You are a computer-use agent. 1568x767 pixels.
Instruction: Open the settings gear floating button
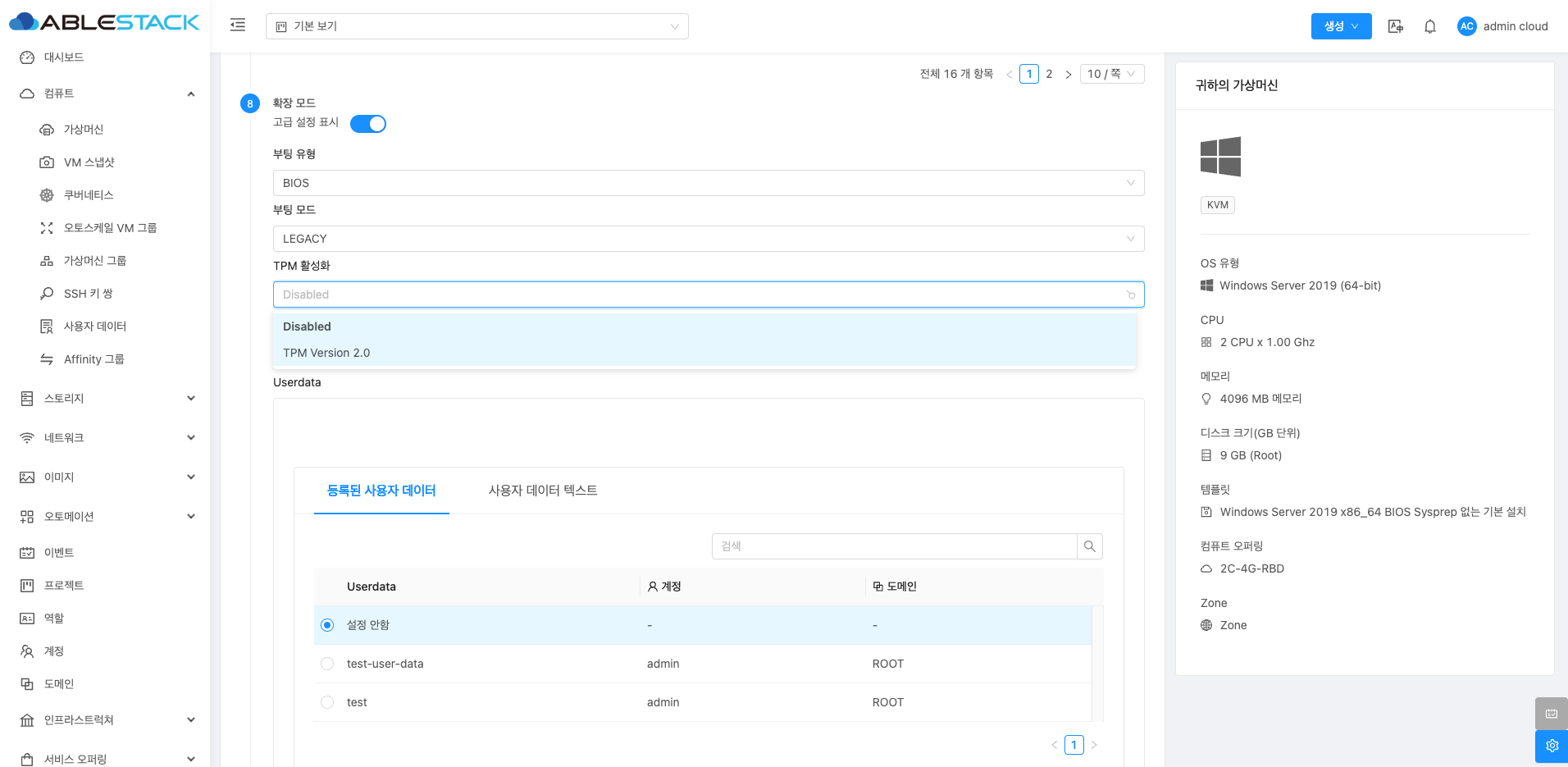pyautogui.click(x=1551, y=746)
